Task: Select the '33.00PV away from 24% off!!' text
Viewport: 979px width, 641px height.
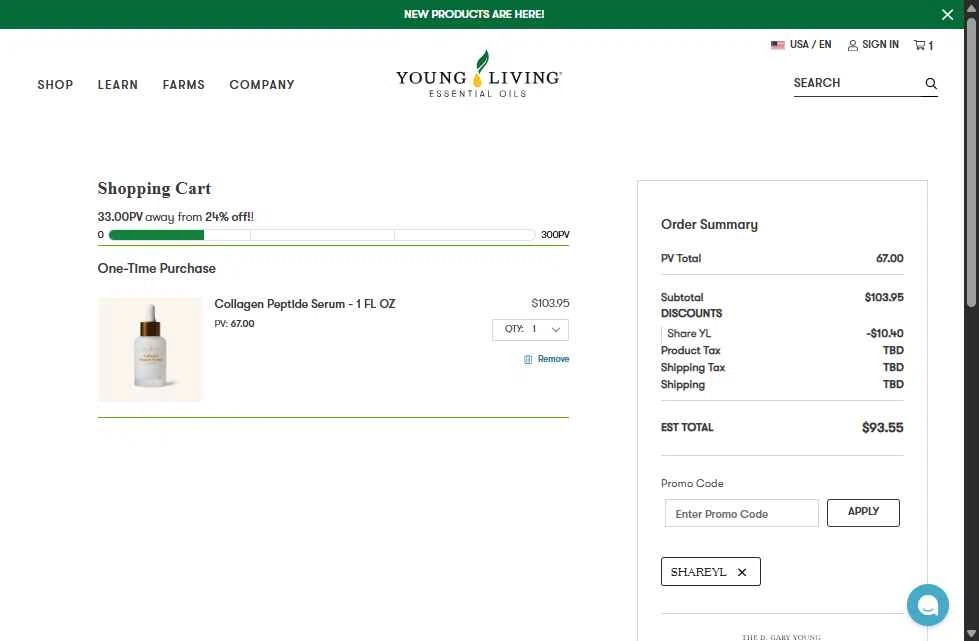Action: point(175,217)
